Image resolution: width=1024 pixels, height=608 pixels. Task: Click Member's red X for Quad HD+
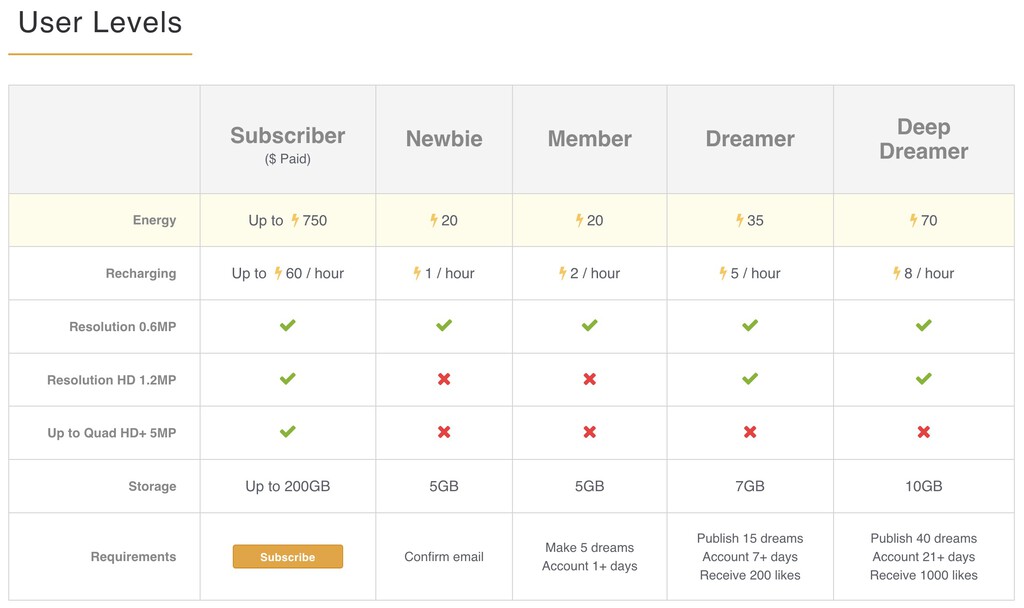click(x=590, y=432)
